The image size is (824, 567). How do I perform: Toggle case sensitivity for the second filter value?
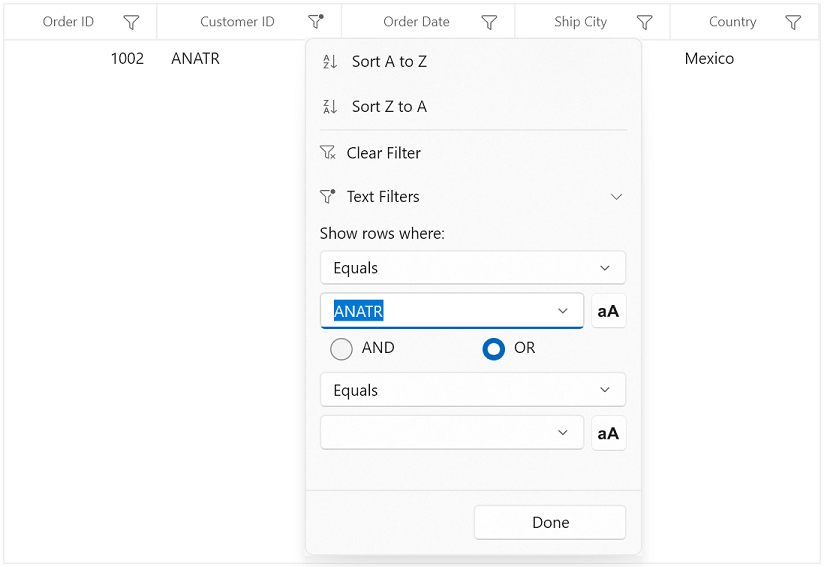coord(609,434)
